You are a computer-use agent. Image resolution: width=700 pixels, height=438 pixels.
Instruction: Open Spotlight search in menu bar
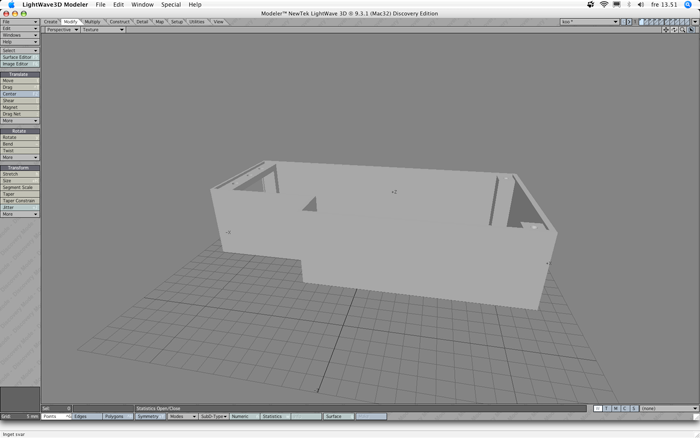(x=688, y=4)
